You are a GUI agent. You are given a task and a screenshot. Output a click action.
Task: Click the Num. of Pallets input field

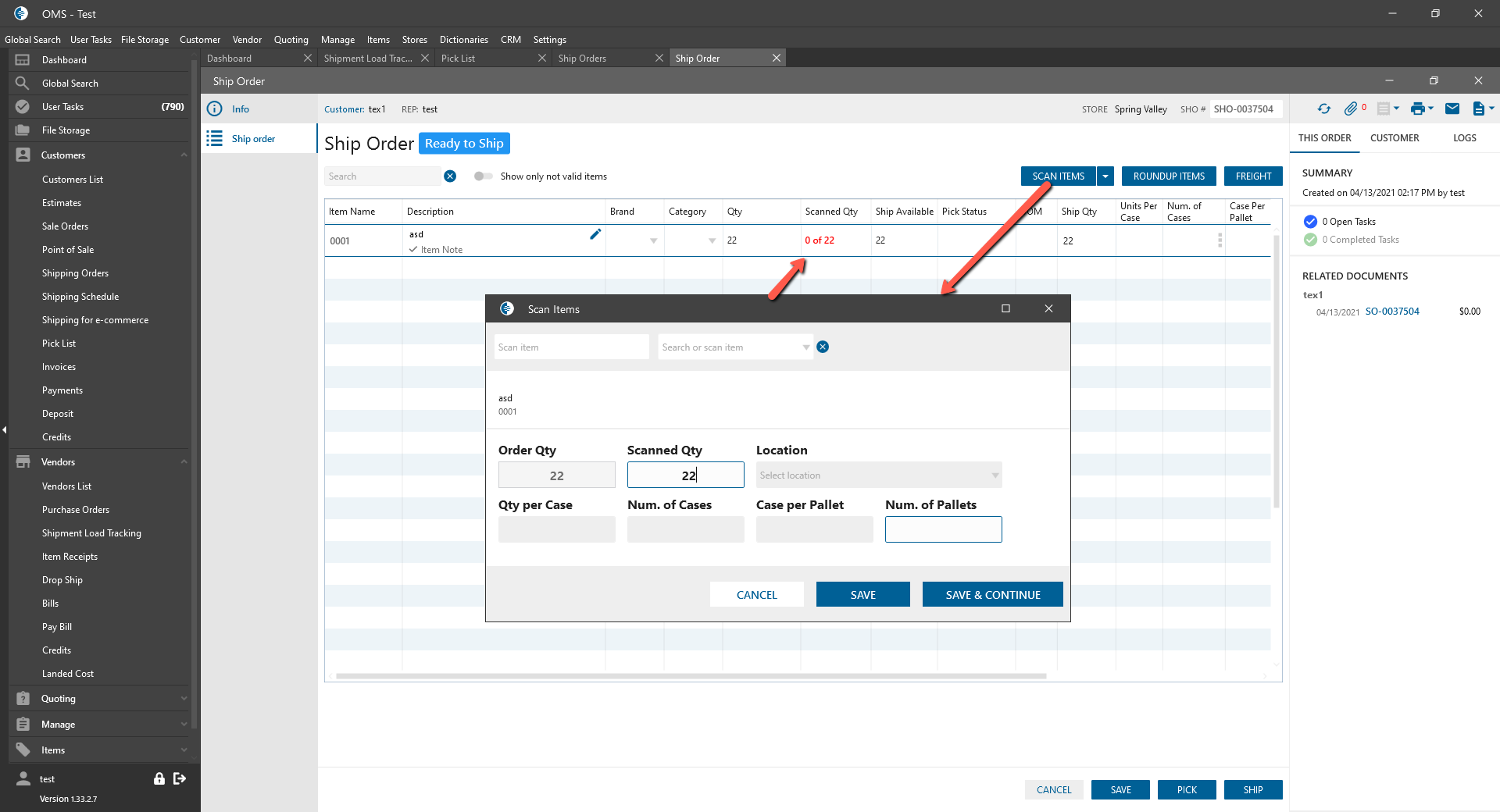point(944,529)
